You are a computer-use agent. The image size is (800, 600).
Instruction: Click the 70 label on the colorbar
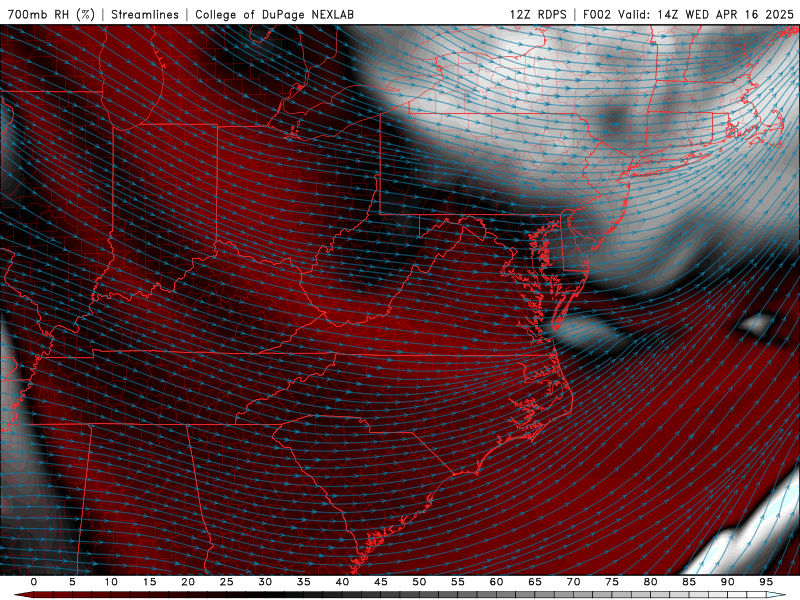click(x=573, y=582)
